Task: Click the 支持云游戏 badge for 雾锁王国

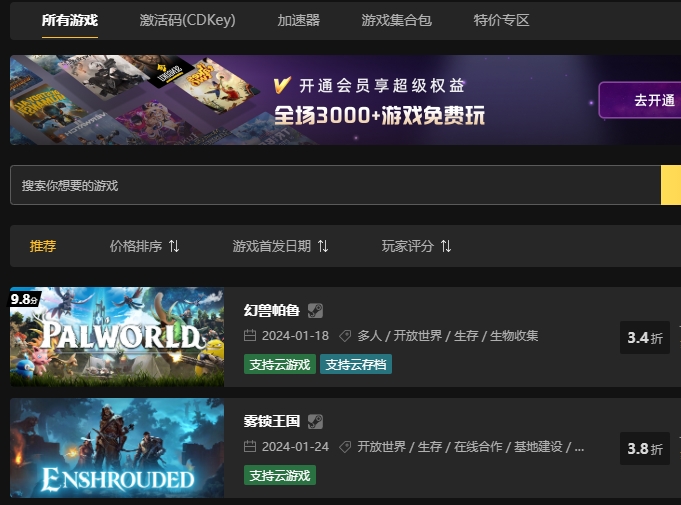Action: [x=280, y=475]
